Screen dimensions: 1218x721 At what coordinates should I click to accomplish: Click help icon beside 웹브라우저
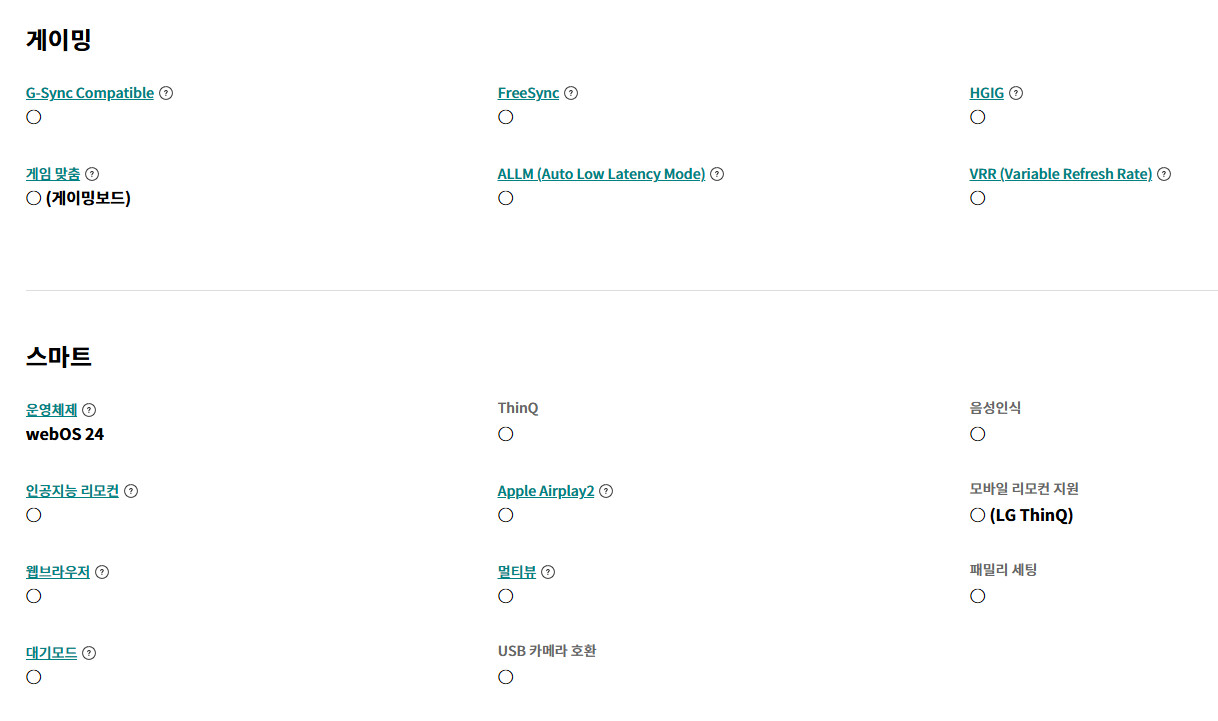pyautogui.click(x=102, y=572)
